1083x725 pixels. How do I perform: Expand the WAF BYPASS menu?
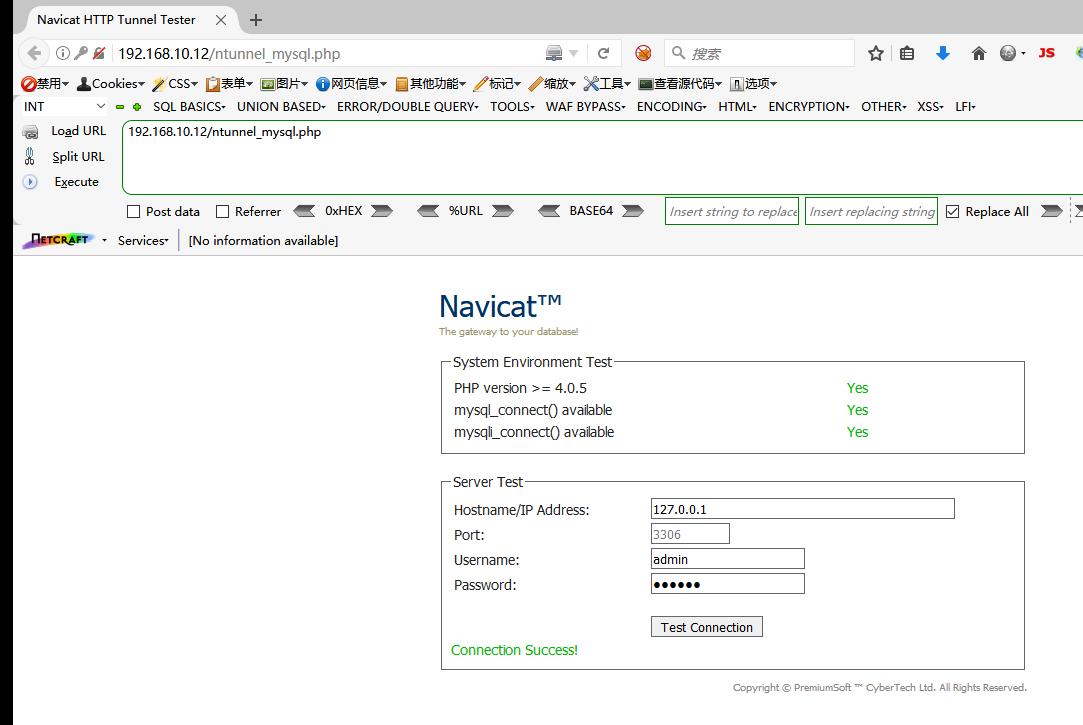[586, 106]
